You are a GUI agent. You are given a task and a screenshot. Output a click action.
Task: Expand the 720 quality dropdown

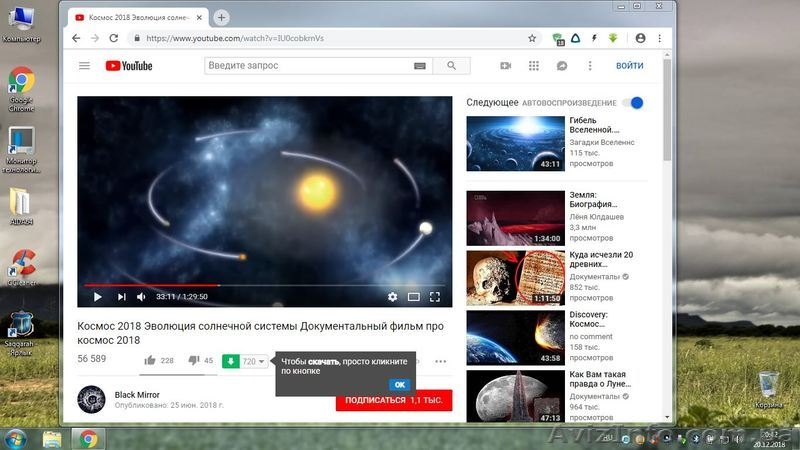(x=254, y=361)
